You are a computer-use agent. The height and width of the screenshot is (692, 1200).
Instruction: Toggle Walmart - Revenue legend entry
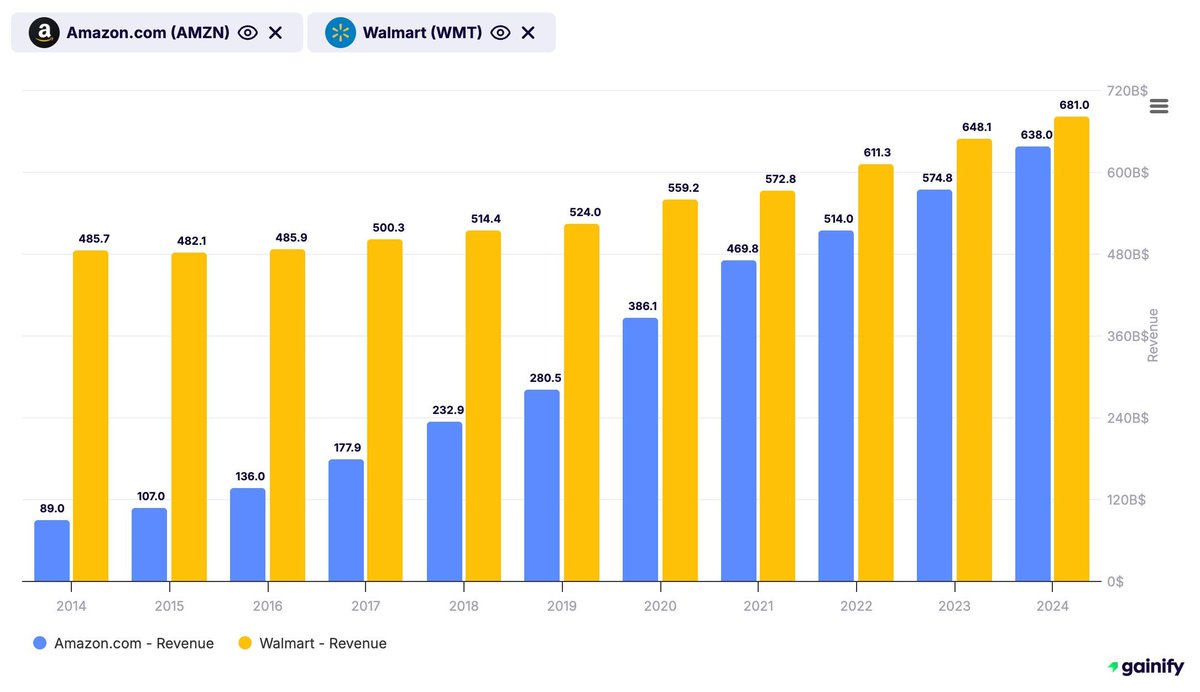tap(311, 643)
